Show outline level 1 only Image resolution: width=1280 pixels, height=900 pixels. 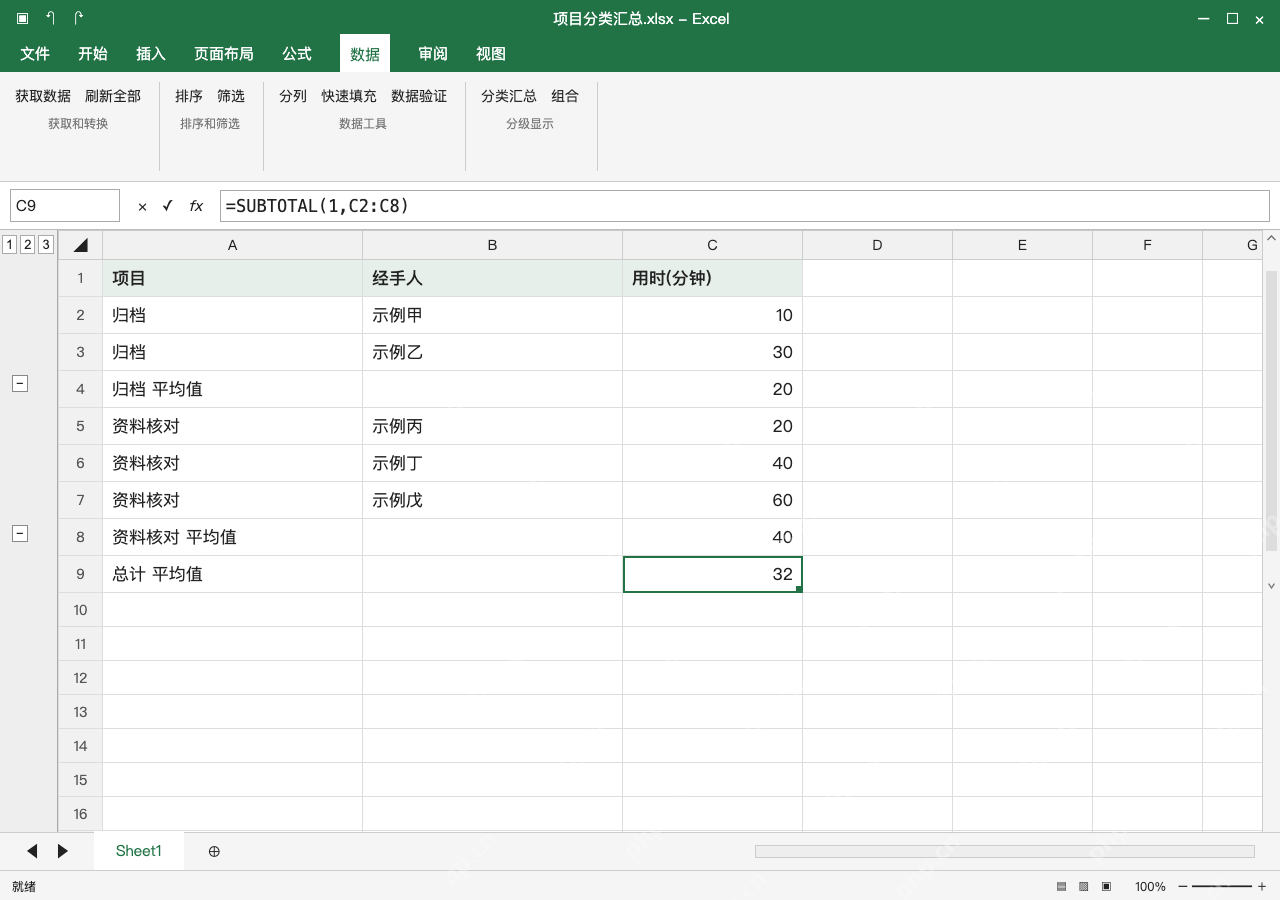pos(9,244)
